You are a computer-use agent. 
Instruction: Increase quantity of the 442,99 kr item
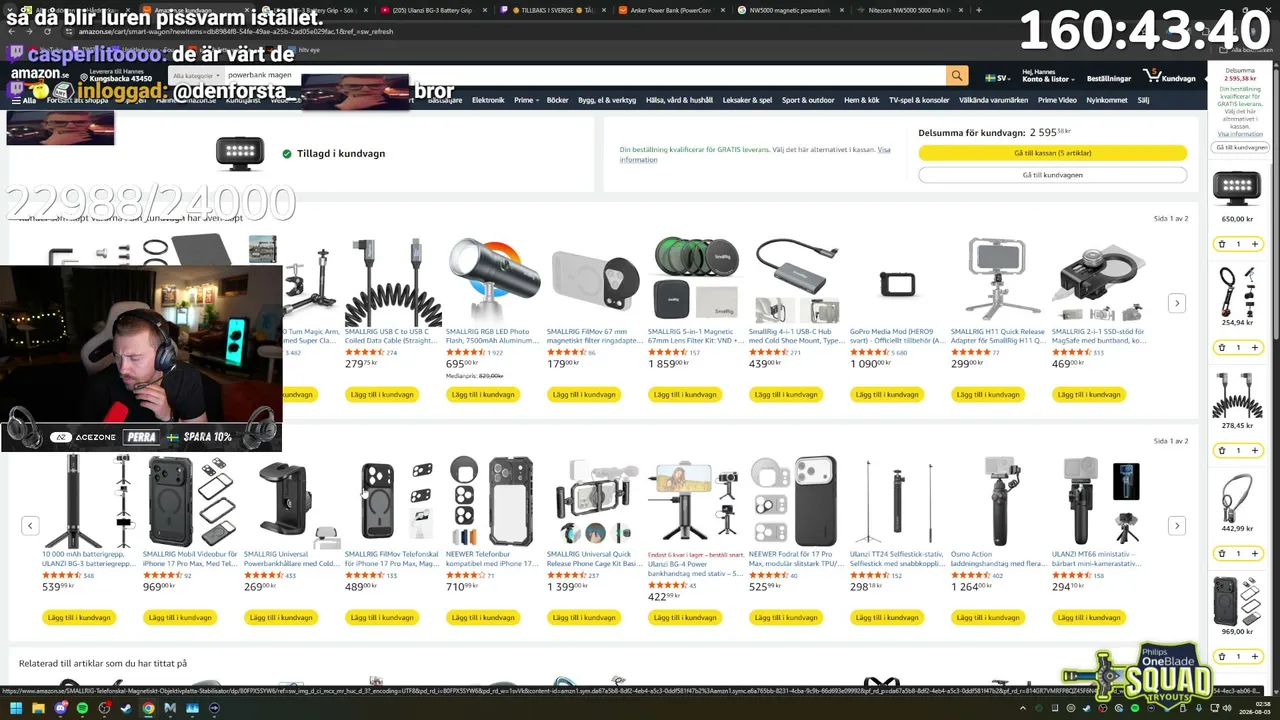(1255, 553)
